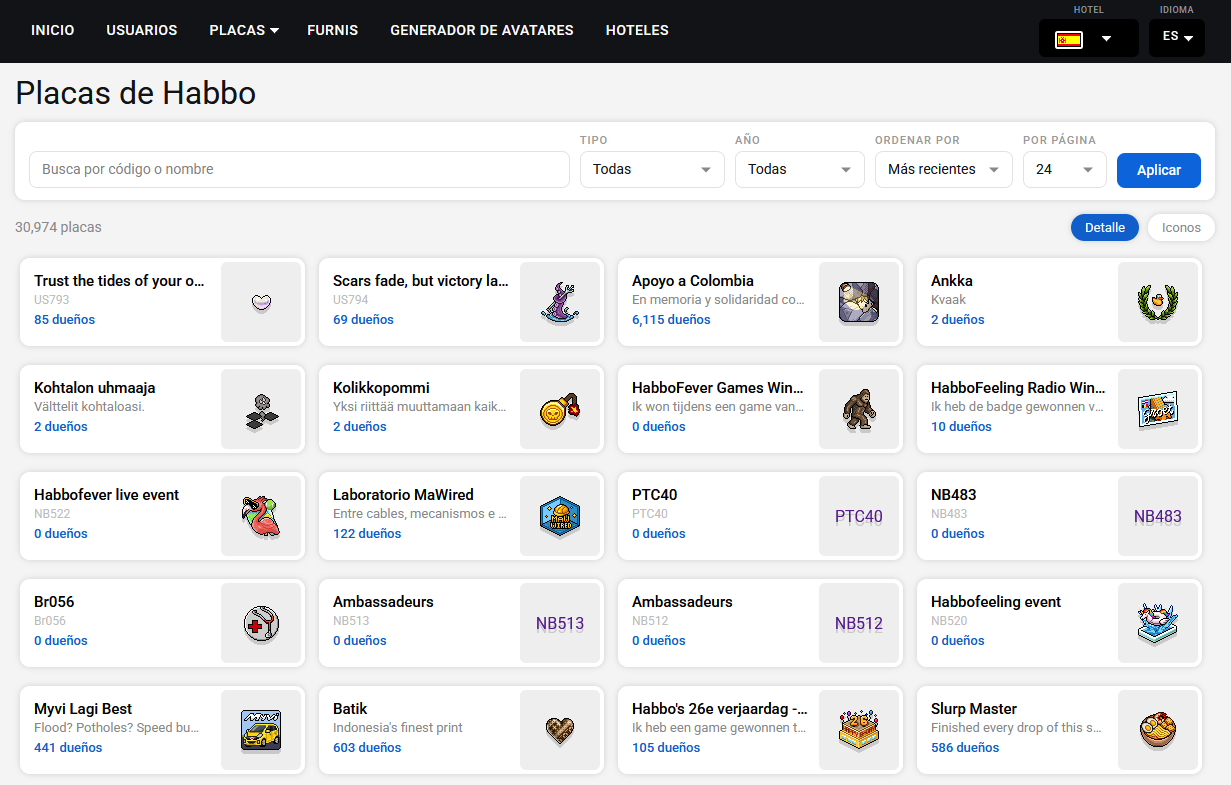Image resolution: width=1231 pixels, height=785 pixels.
Task: Open the Myvi Lagi Best yellow car icon
Action: 261,730
